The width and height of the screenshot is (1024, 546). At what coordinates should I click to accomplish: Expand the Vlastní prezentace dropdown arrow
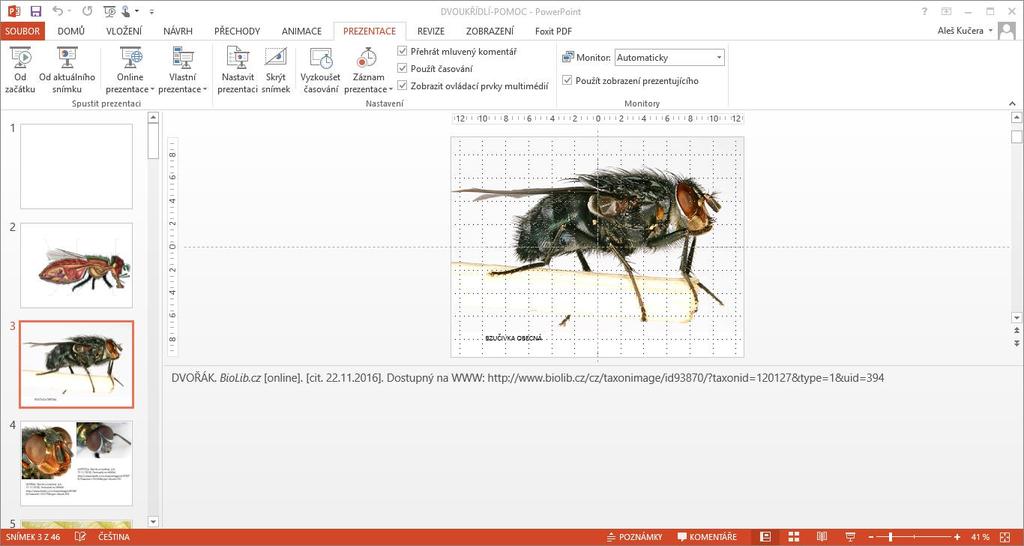[x=204, y=90]
